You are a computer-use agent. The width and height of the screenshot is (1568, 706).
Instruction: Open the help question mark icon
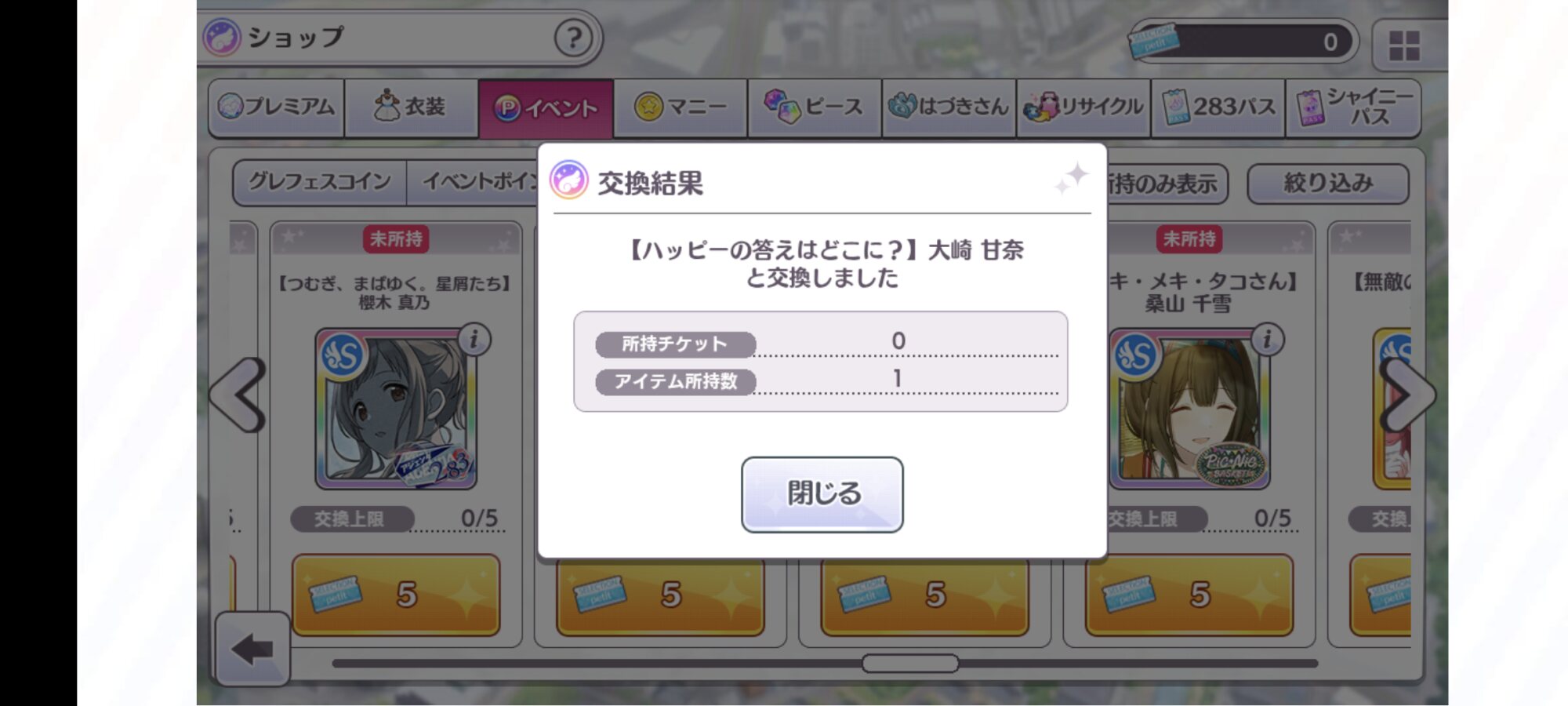573,38
